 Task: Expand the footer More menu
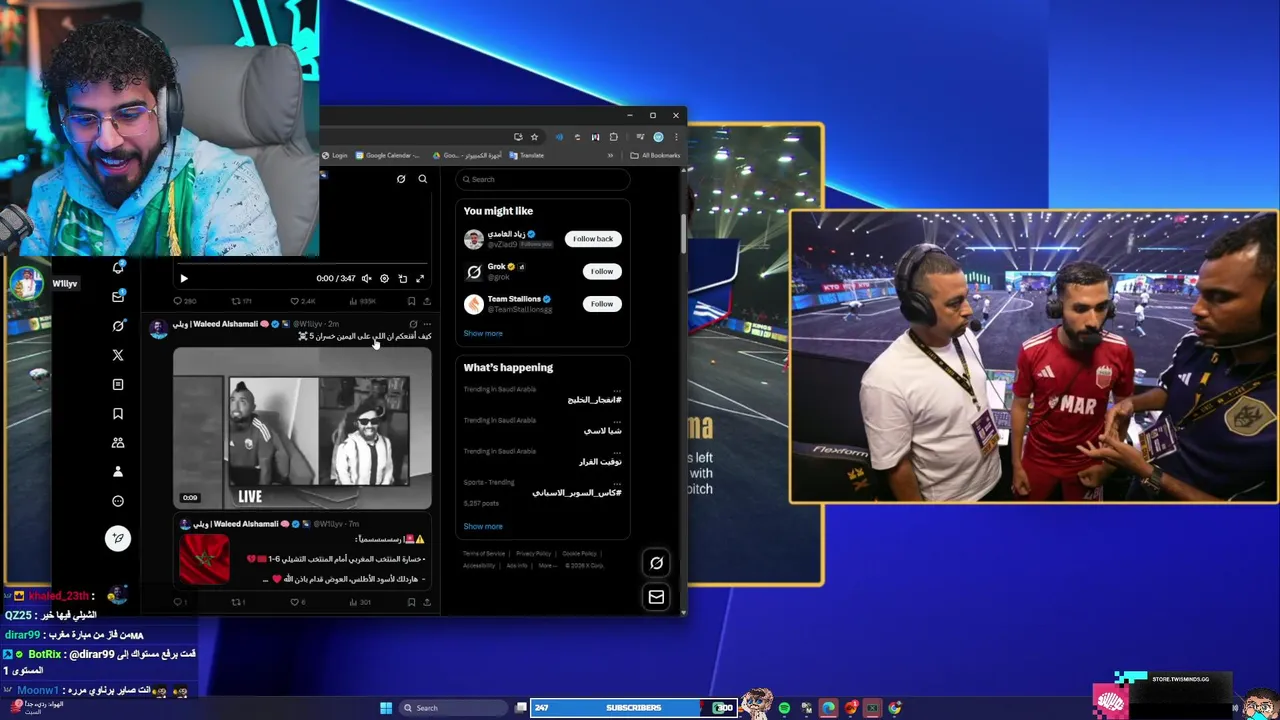click(547, 565)
